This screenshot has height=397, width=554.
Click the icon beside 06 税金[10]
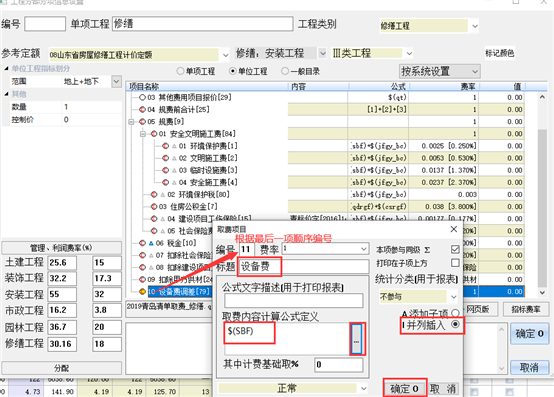pyautogui.click(x=142, y=243)
